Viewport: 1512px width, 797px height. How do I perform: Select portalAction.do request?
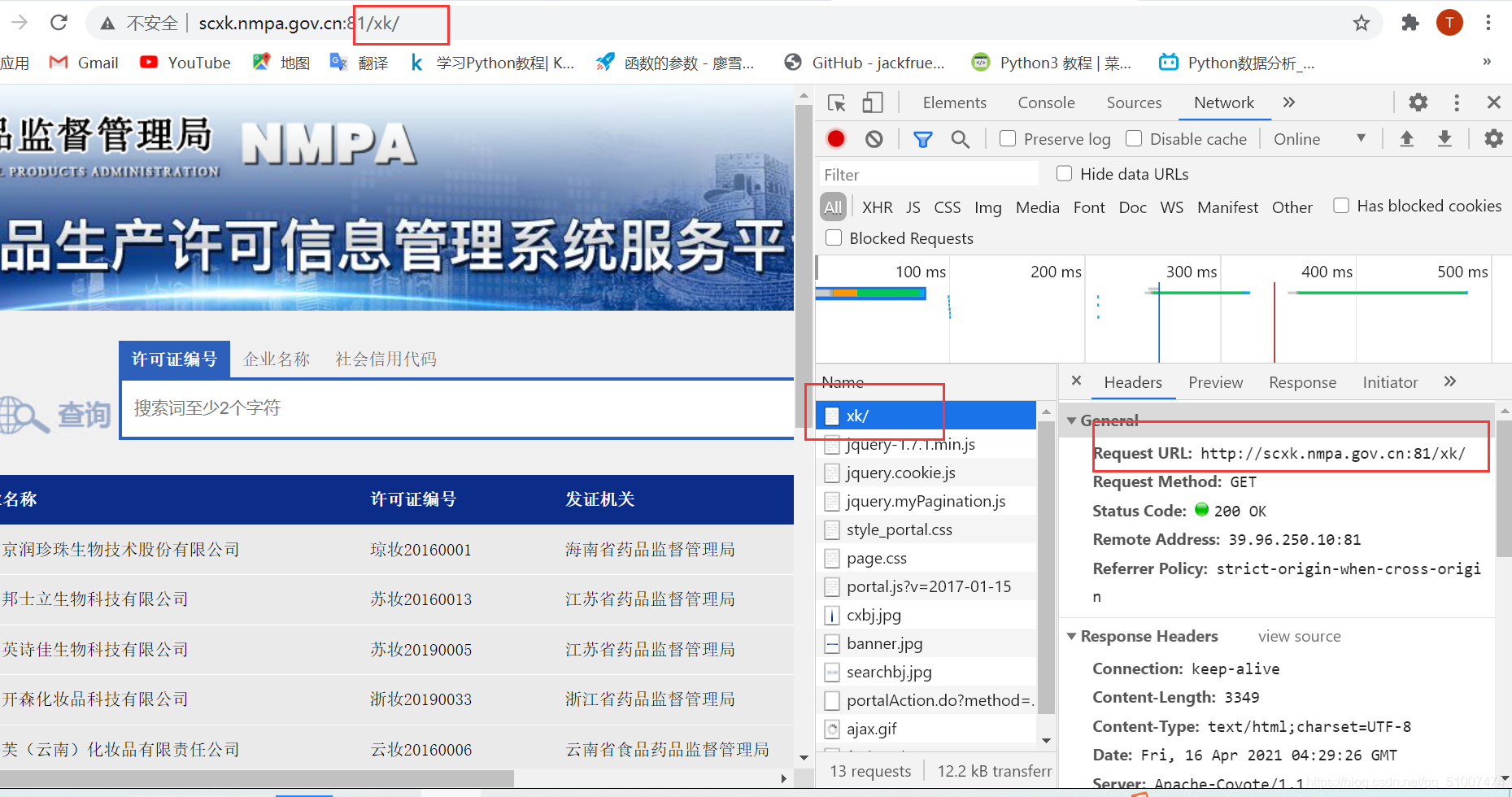coord(926,700)
